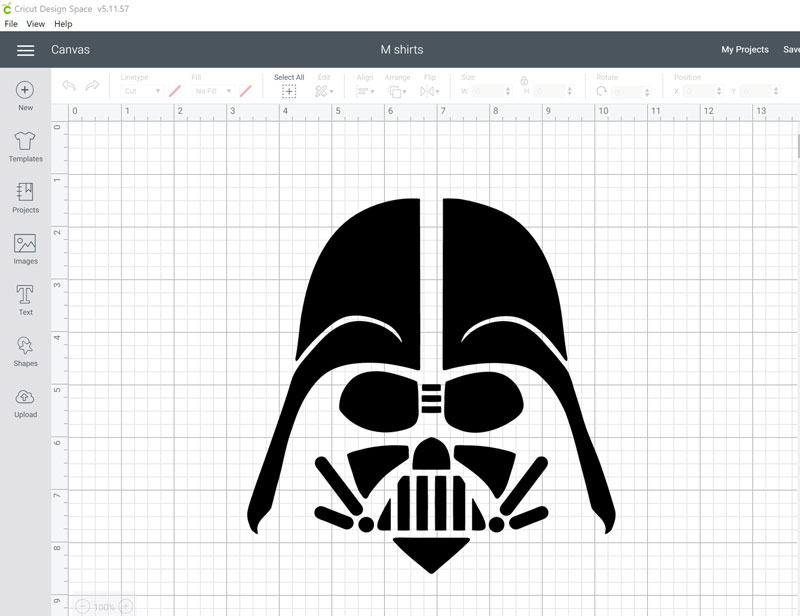Click the M shirts project title
The image size is (800, 616).
click(402, 50)
